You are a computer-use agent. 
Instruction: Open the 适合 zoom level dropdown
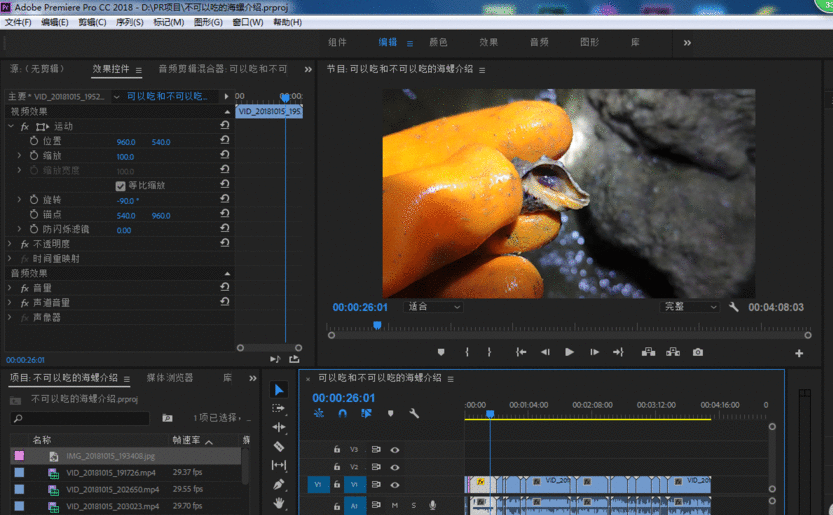pyautogui.click(x=434, y=308)
